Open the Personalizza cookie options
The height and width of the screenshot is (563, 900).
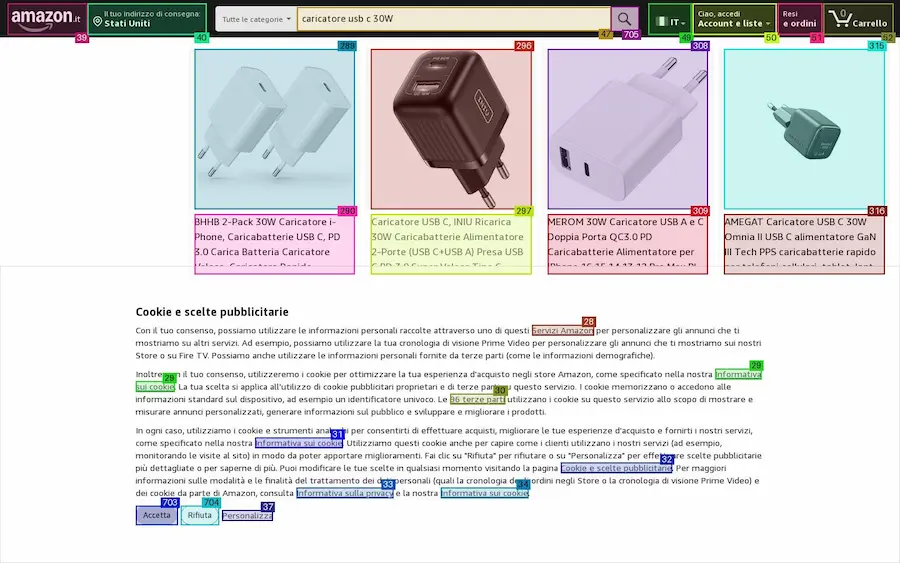(x=247, y=516)
